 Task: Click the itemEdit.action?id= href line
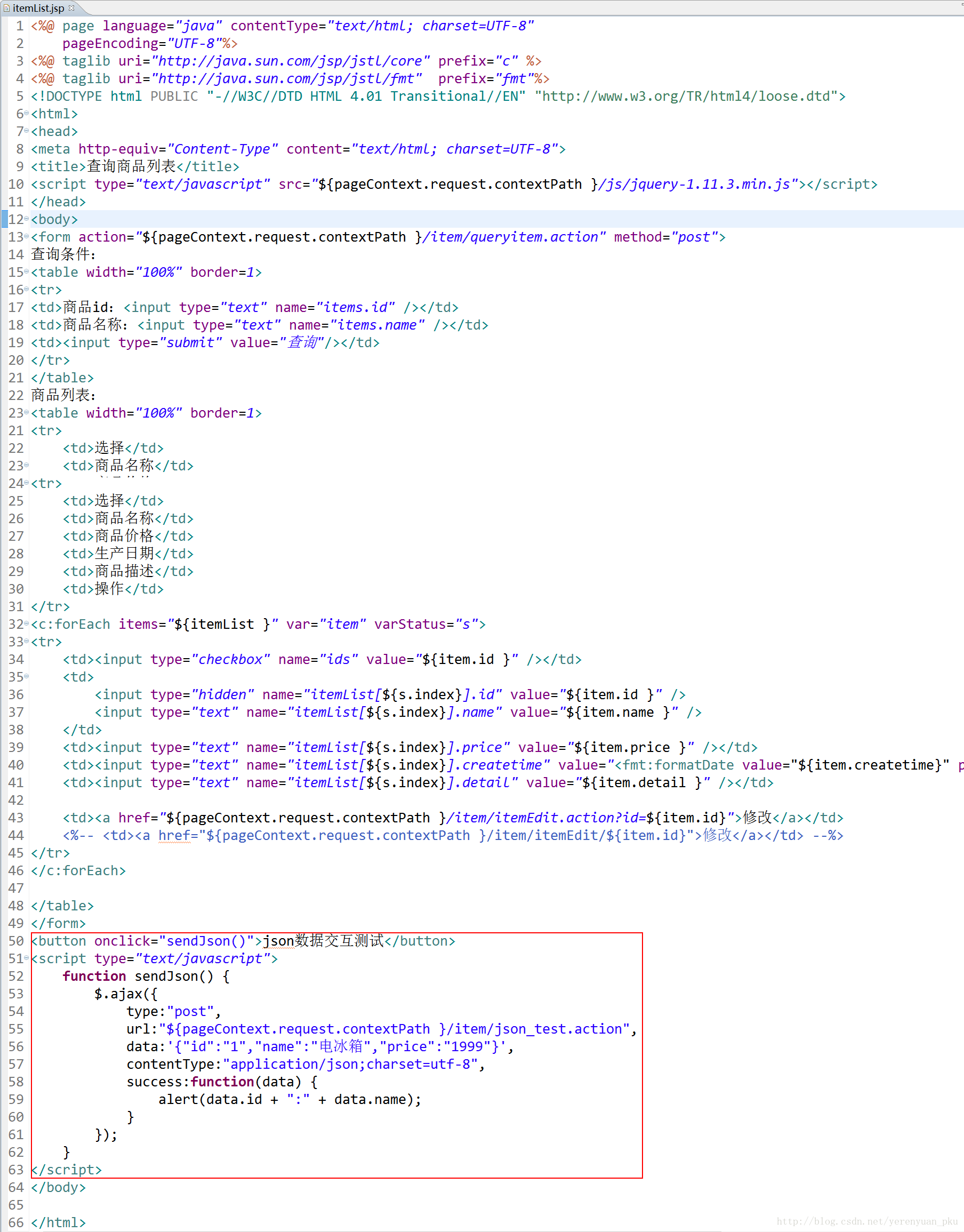coord(453,818)
